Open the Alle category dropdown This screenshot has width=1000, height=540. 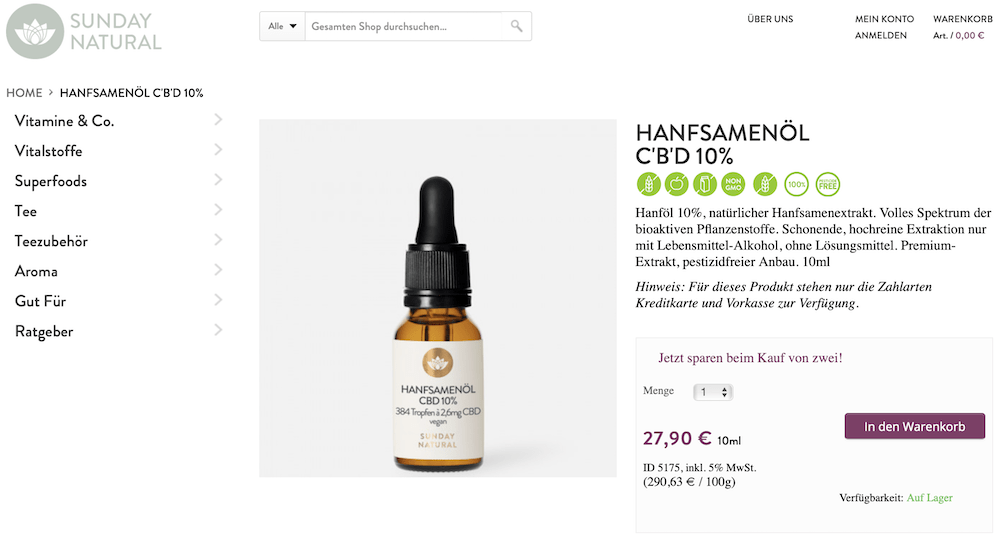283,26
